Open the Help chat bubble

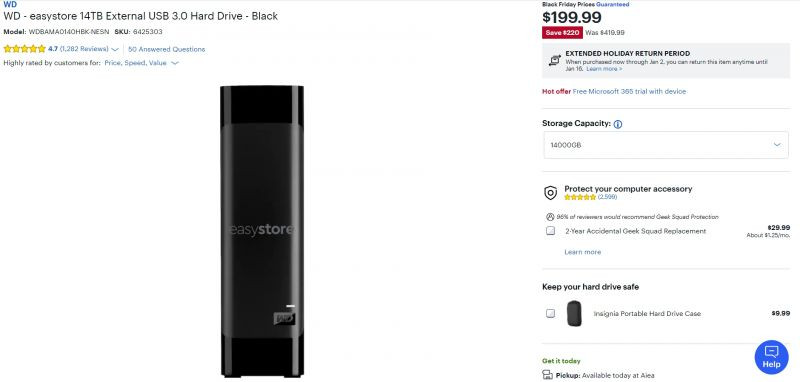click(x=771, y=357)
